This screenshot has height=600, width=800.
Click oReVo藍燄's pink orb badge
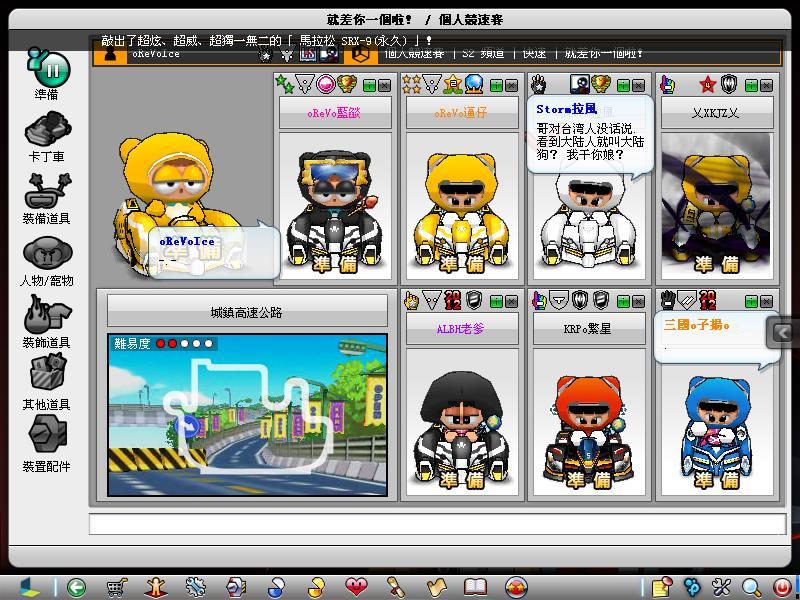(326, 84)
